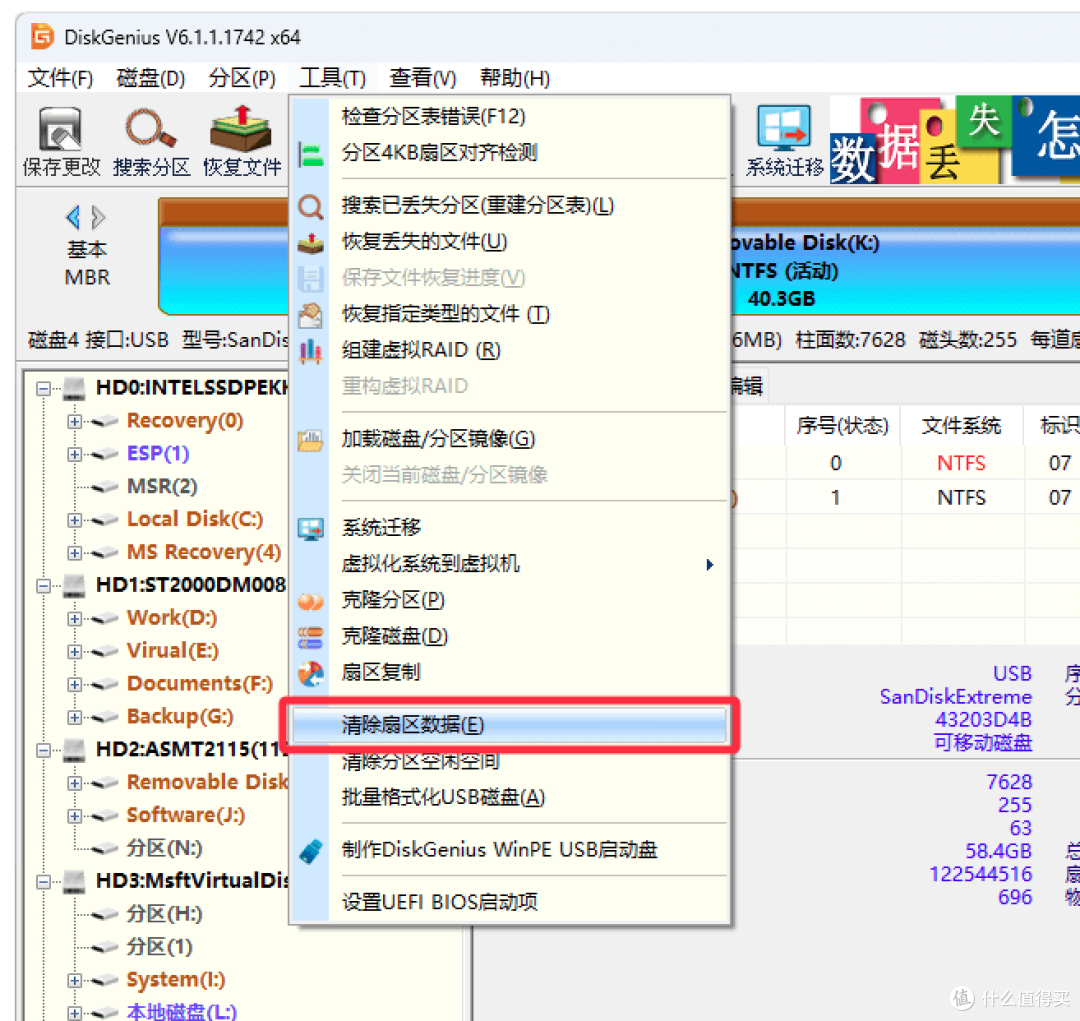Select the Virual(E:) partition in tree

point(172,651)
